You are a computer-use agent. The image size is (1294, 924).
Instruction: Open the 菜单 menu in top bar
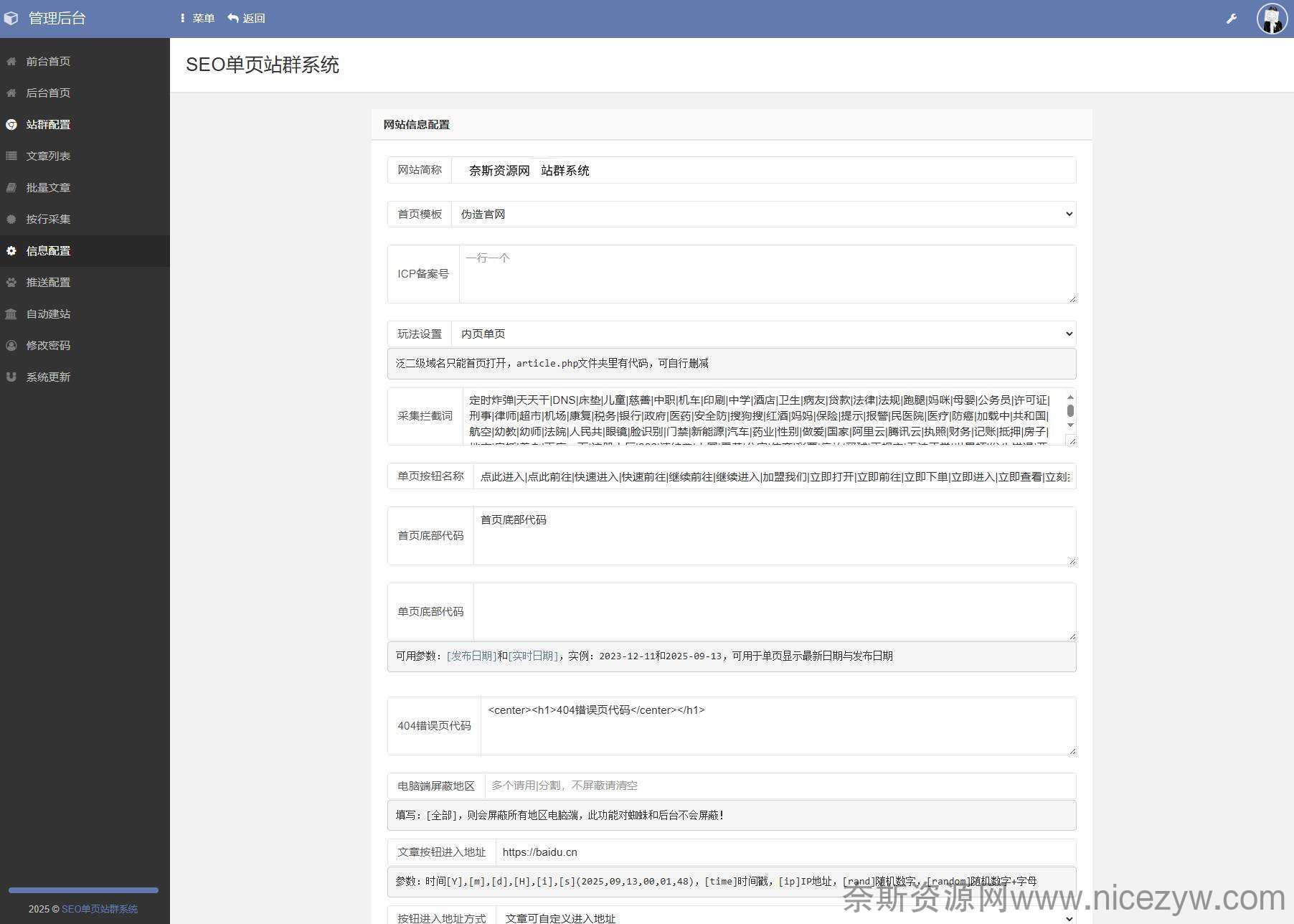click(x=197, y=19)
